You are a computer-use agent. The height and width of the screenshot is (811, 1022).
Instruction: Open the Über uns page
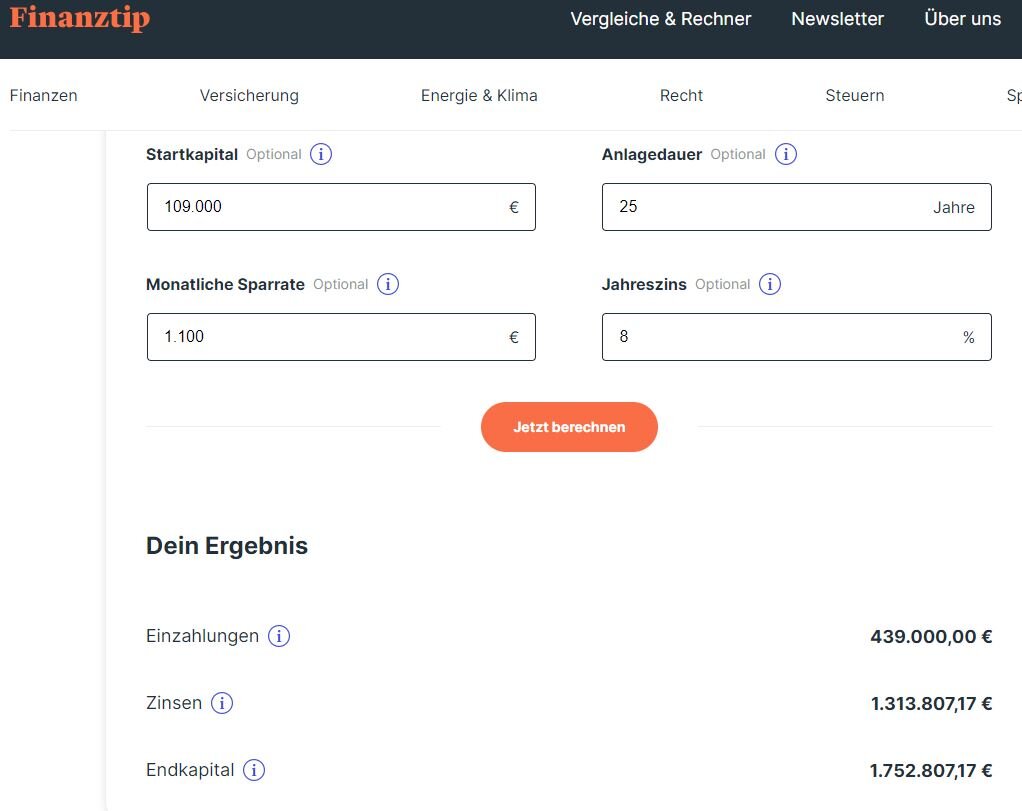[962, 19]
